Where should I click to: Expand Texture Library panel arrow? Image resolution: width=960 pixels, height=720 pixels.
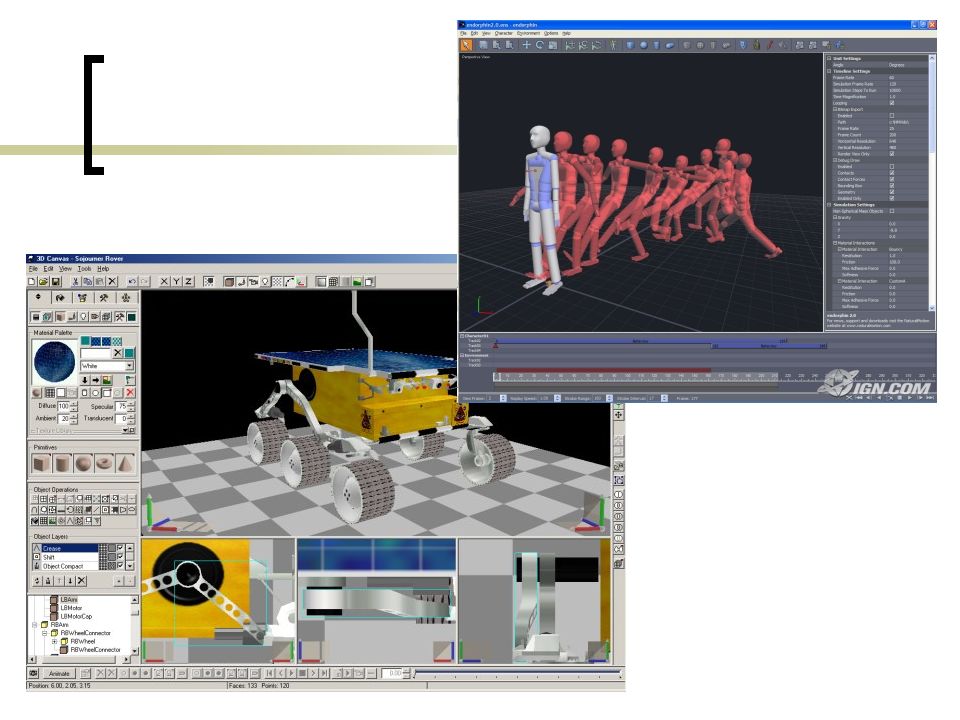tap(125, 430)
